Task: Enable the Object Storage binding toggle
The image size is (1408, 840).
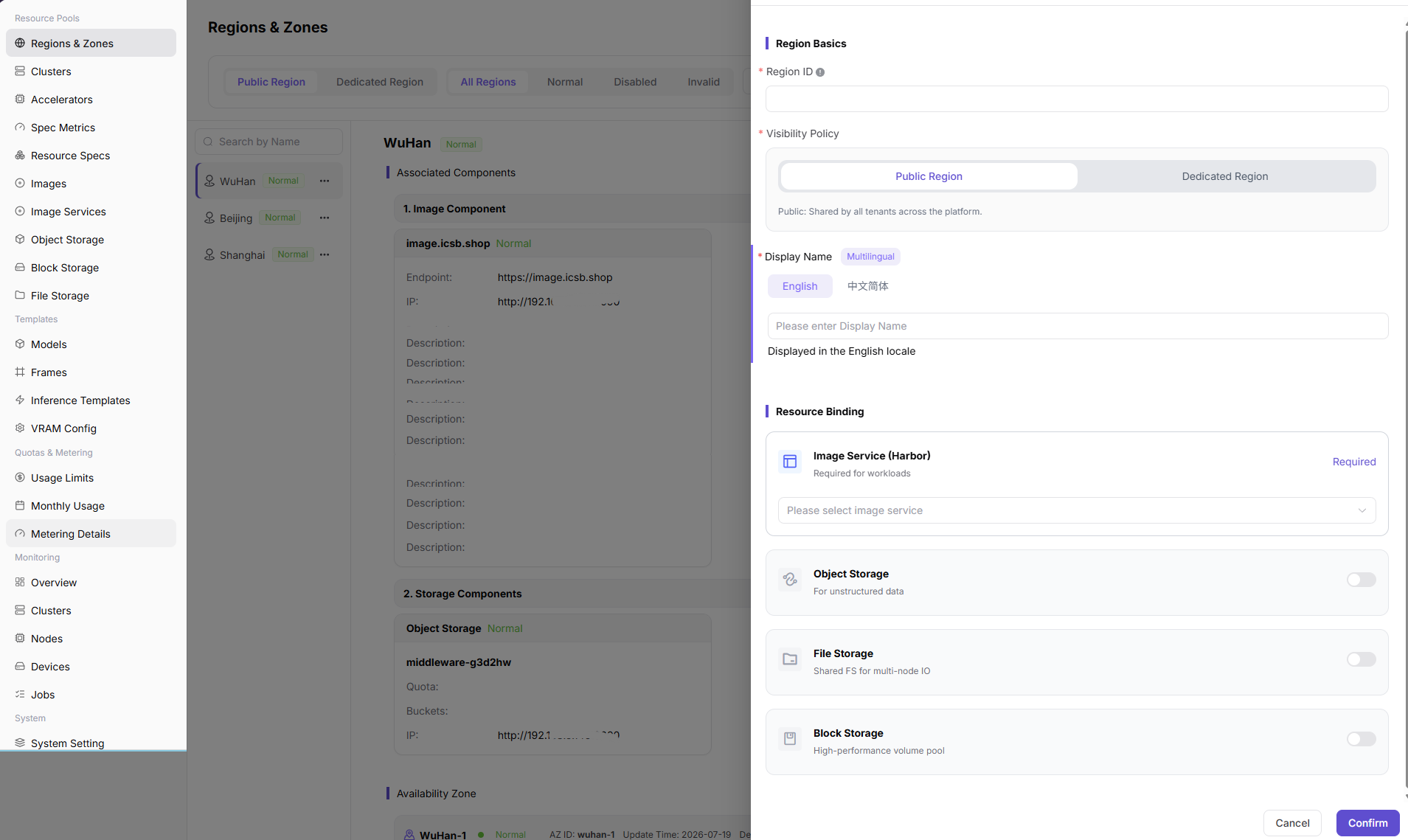Action: point(1361,580)
